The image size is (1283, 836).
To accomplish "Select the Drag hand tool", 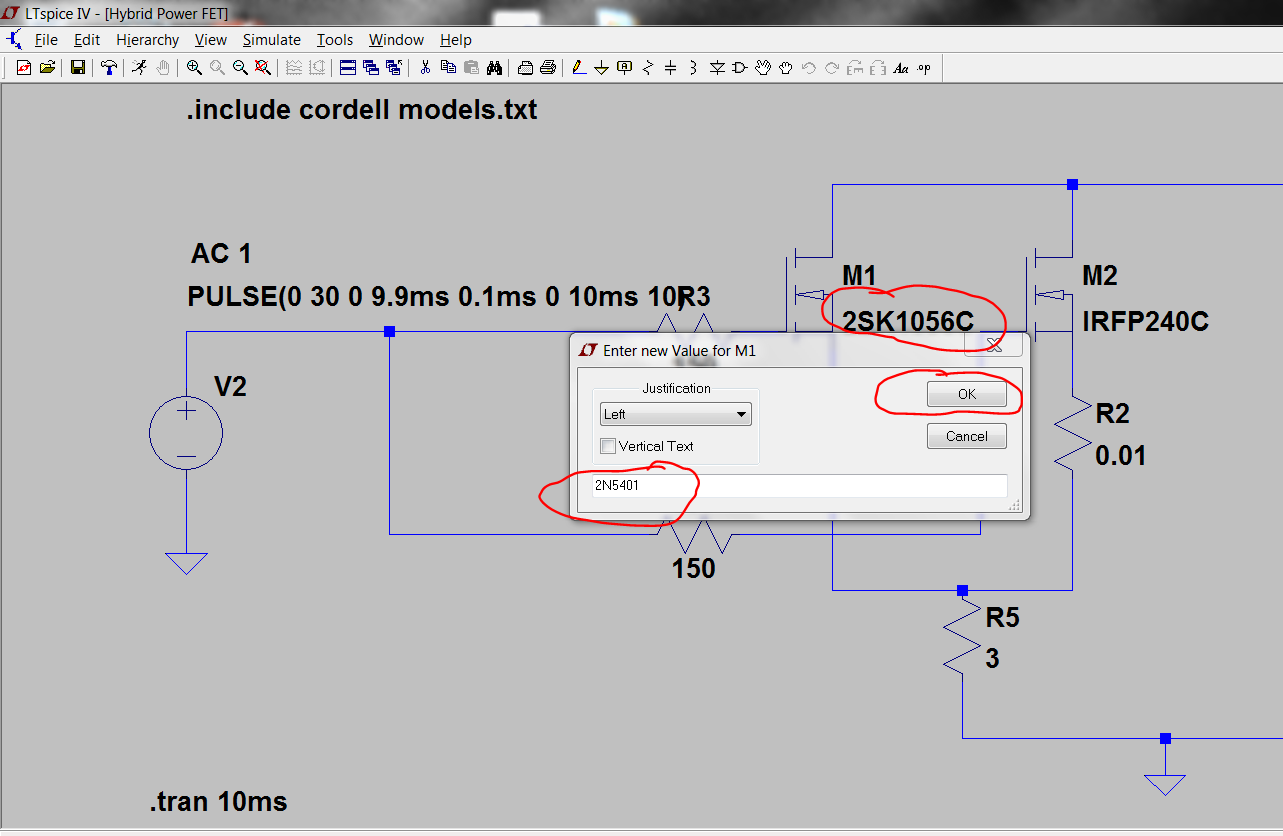I will tap(786, 68).
